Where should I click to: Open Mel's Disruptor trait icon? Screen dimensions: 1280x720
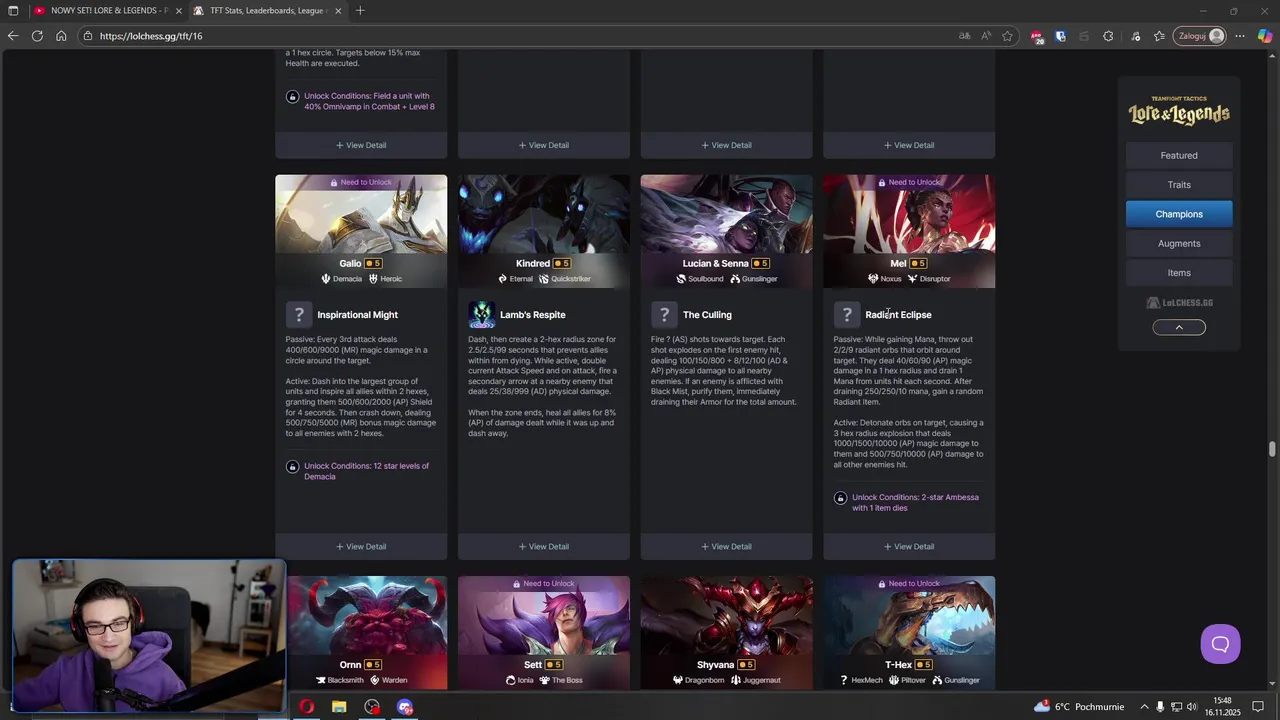point(912,279)
